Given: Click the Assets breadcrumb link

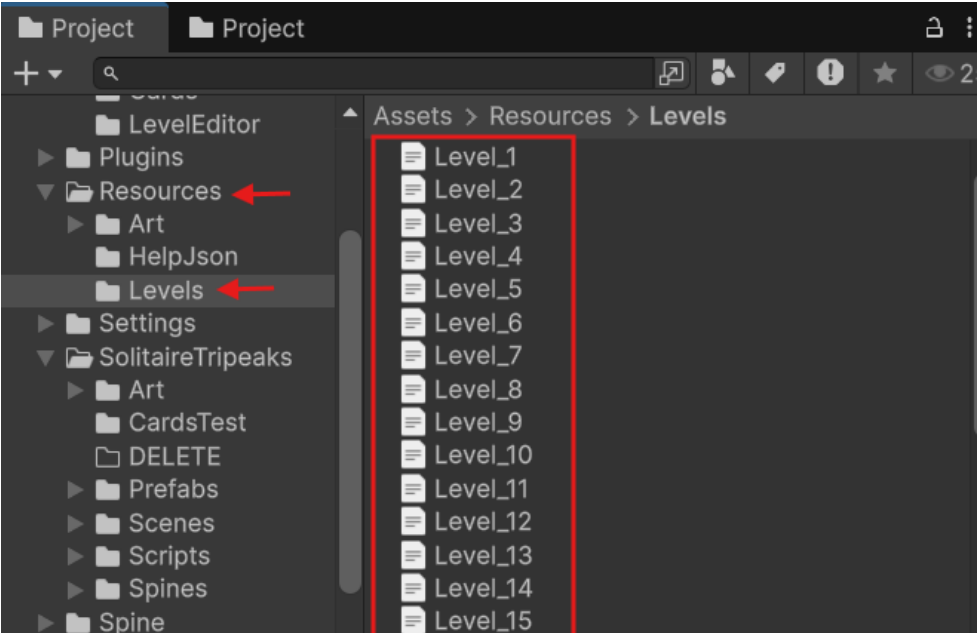Looking at the screenshot, I should point(412,116).
